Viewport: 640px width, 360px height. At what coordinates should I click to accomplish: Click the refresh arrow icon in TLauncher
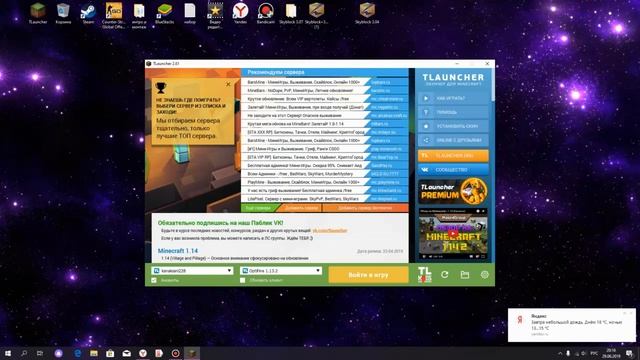tap(444, 275)
